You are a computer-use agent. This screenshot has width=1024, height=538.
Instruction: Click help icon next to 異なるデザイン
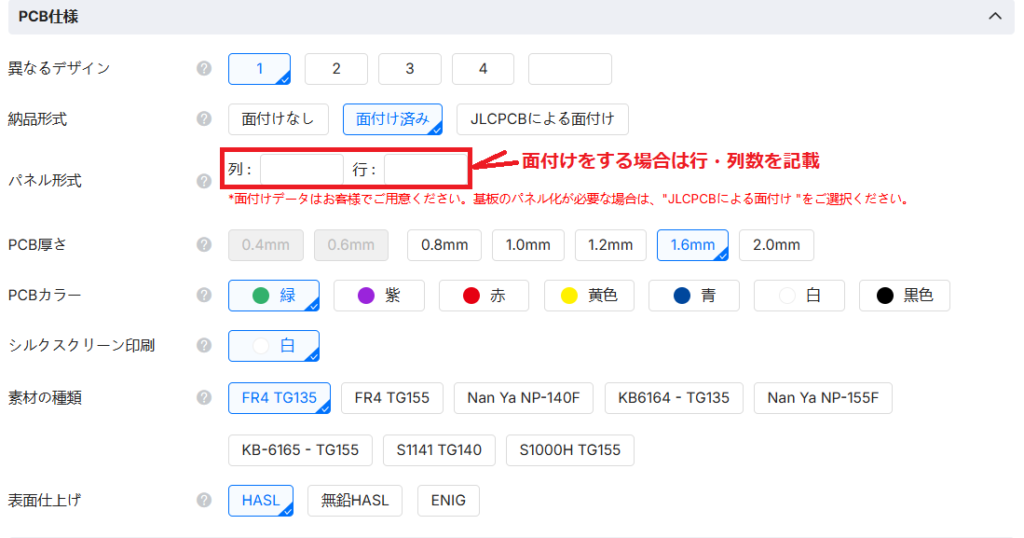(204, 69)
